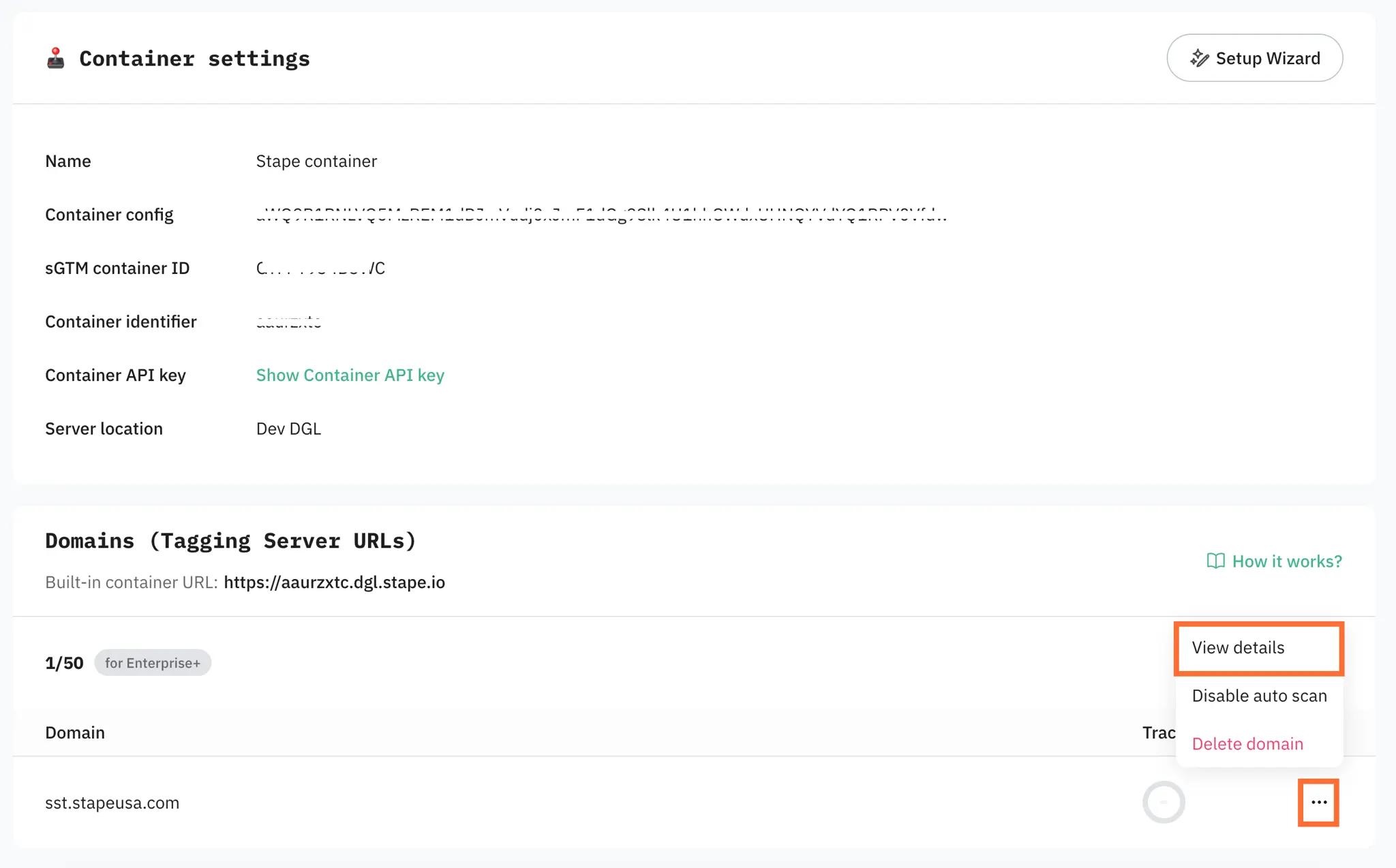Open the How it works? link
Viewport: 1396px width, 868px height.
coord(1287,561)
